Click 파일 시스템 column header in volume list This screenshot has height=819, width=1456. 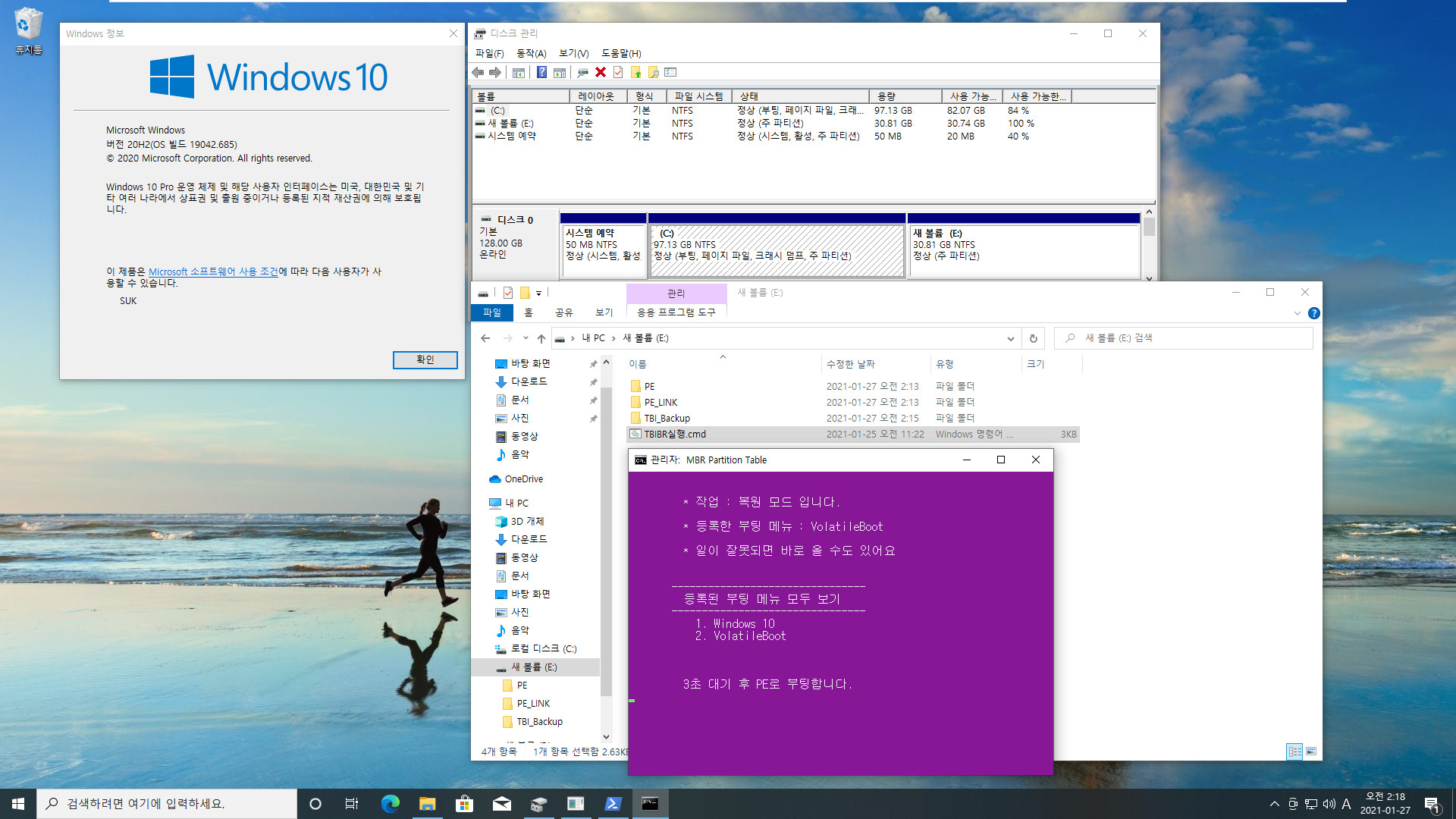coord(699,96)
